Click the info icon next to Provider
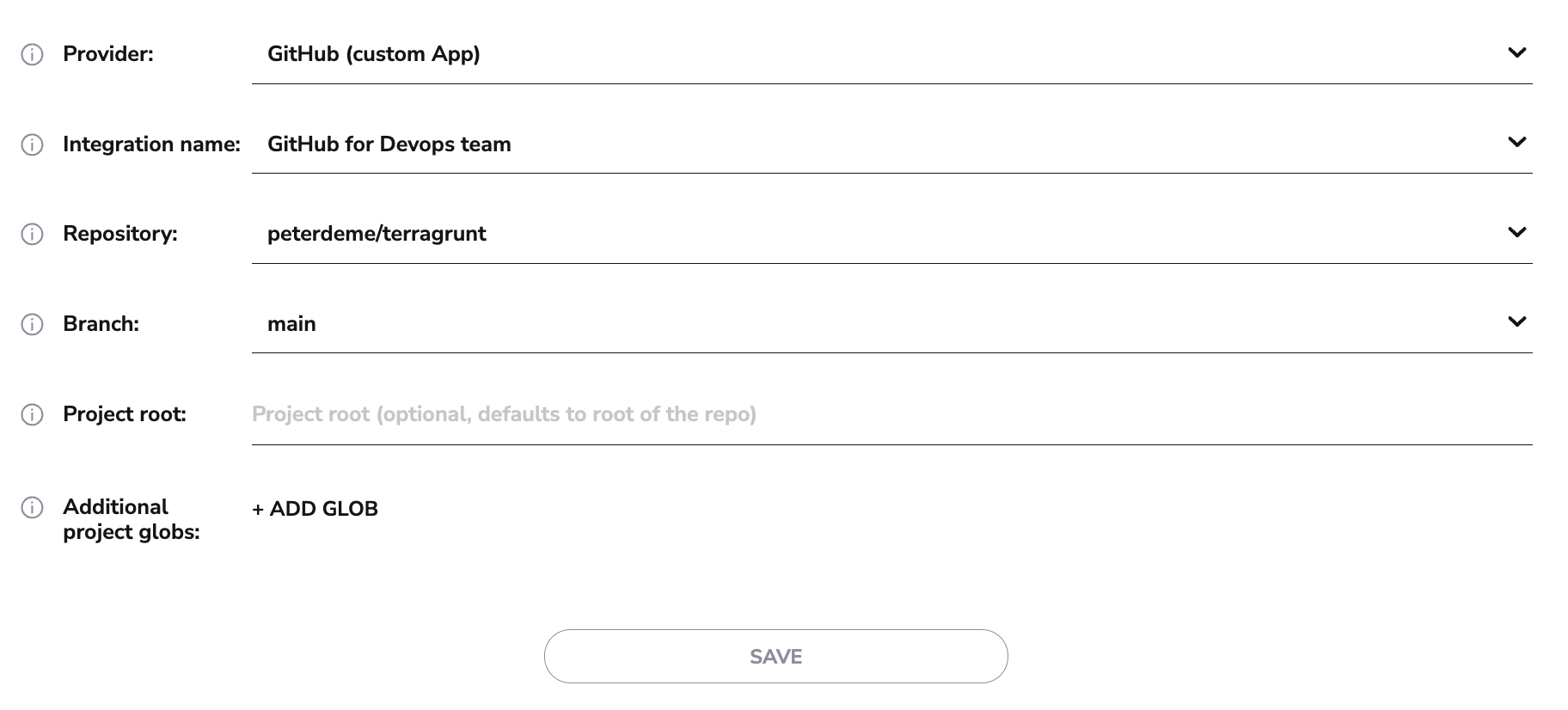This screenshot has width=1568, height=710. (32, 55)
